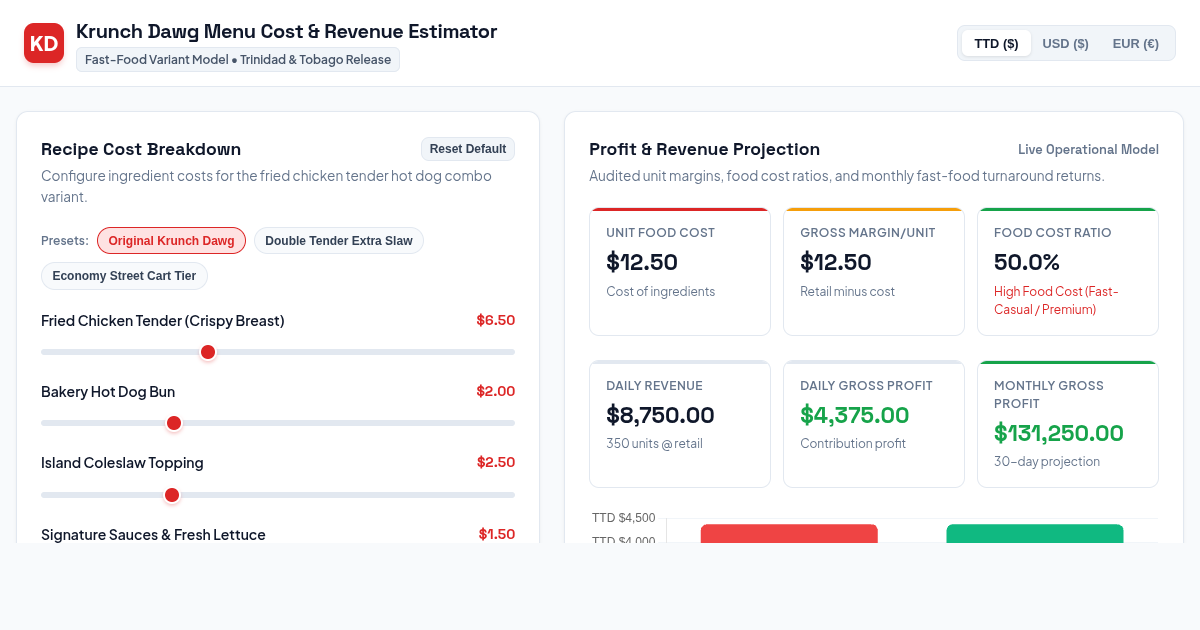Click the Recipe Cost Breakdown heading
Viewport: 1200px width, 630px height.
tap(141, 149)
